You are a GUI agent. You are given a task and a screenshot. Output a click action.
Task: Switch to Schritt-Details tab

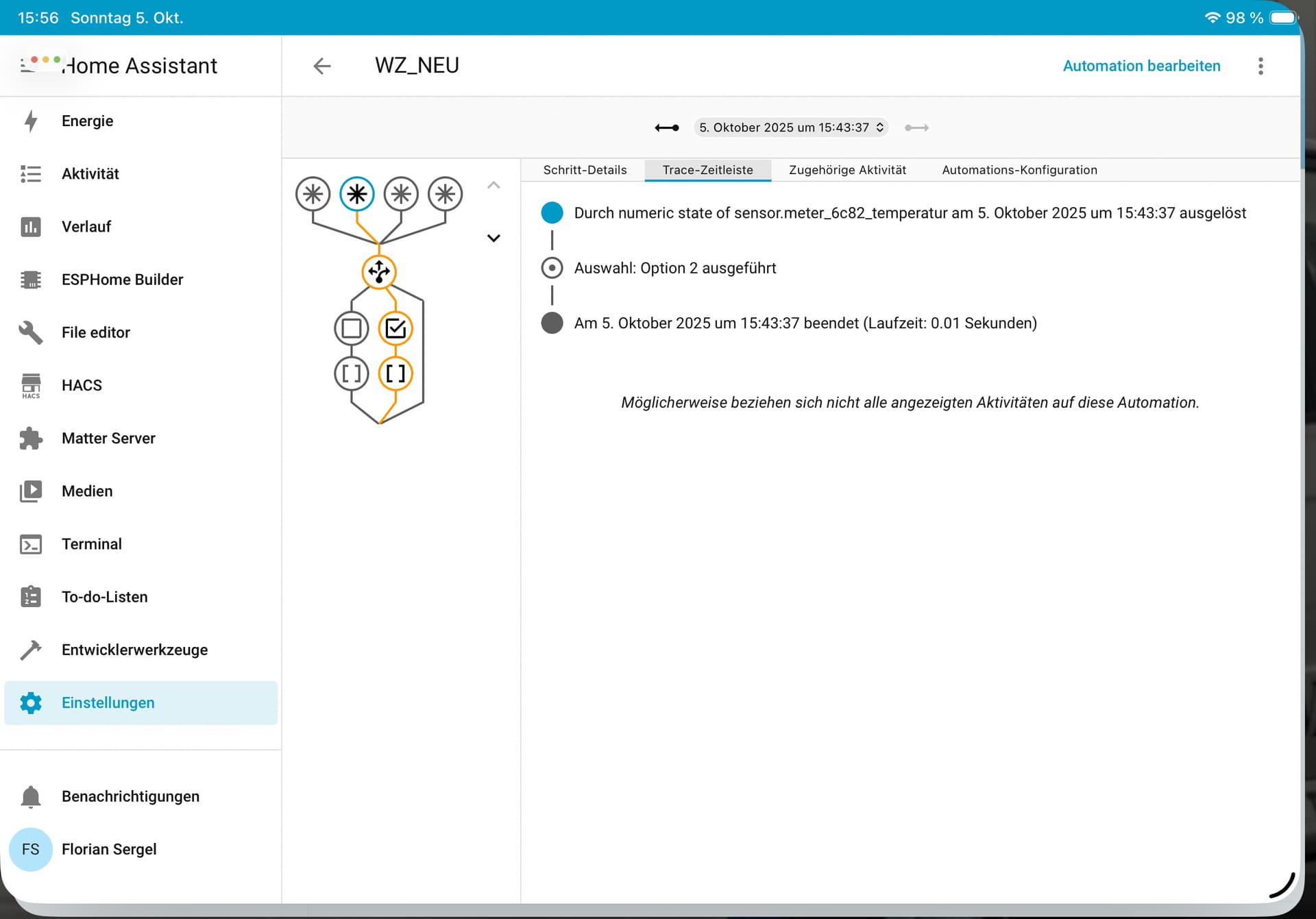(585, 170)
